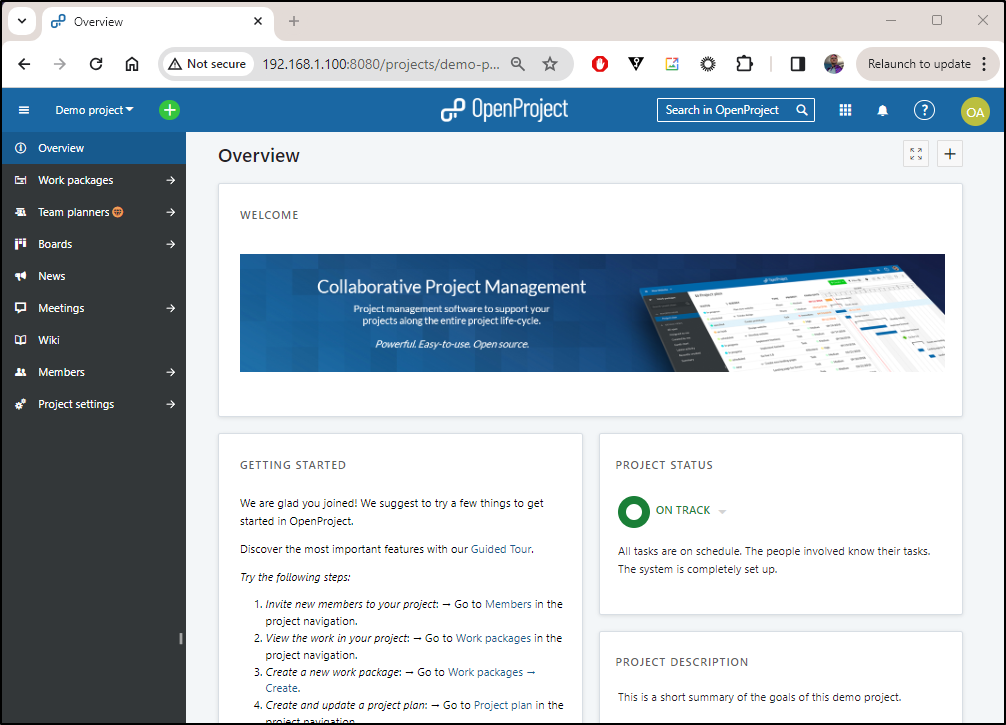The height and width of the screenshot is (725, 1006).
Task: Click the green ON TRACK status circle
Action: [x=633, y=512]
